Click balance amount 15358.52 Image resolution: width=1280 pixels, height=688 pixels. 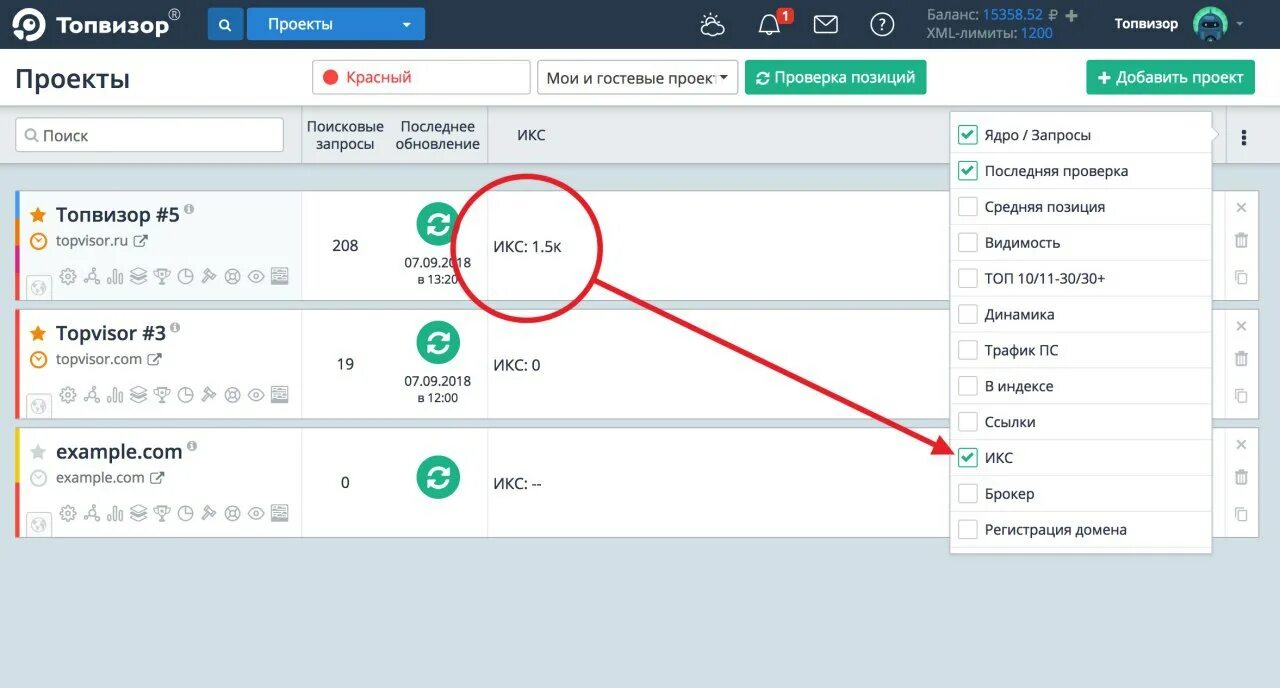pos(1013,15)
